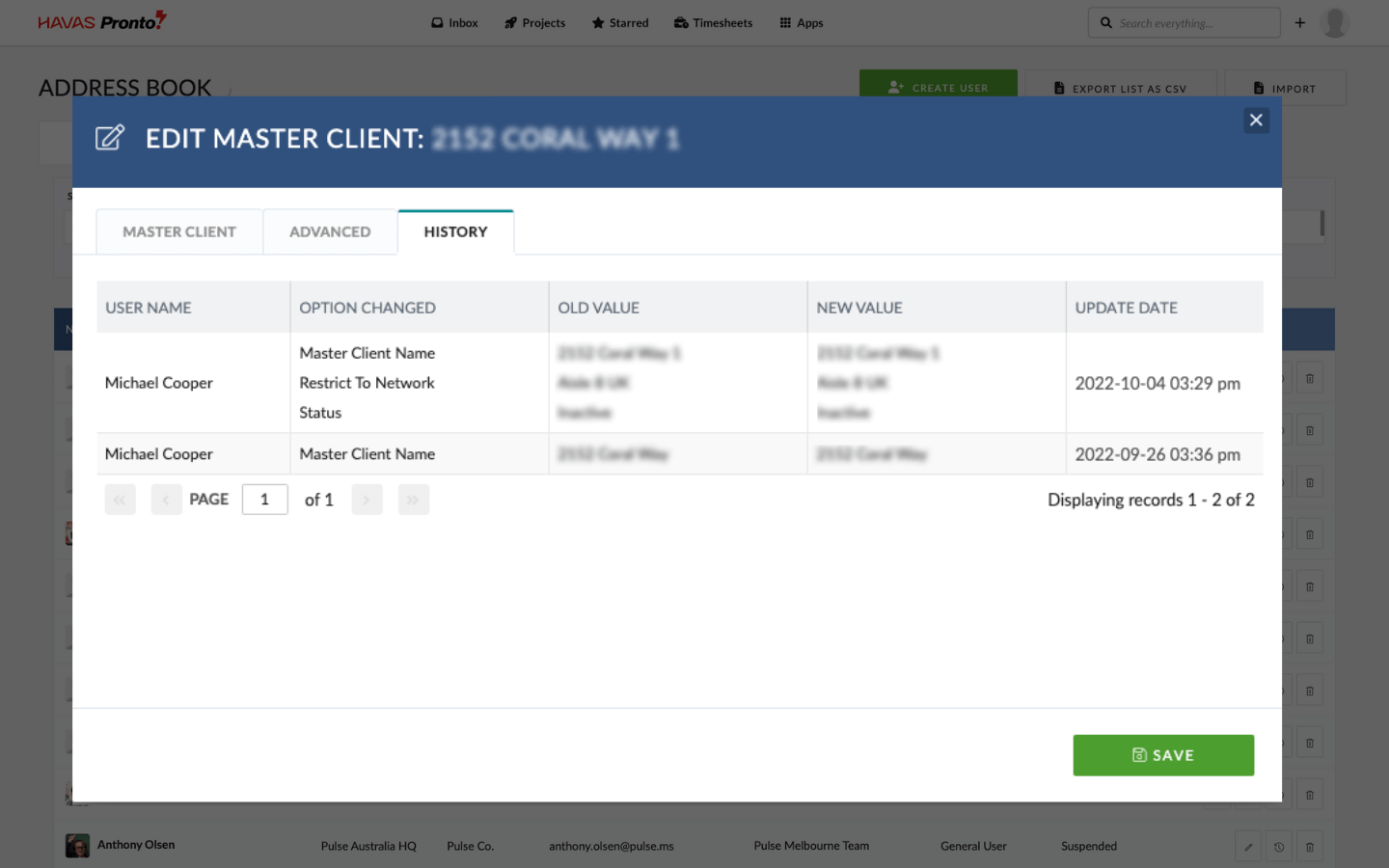Image resolution: width=1389 pixels, height=868 pixels.
Task: Click Pulse Australia HQ cell
Action: [368, 847]
